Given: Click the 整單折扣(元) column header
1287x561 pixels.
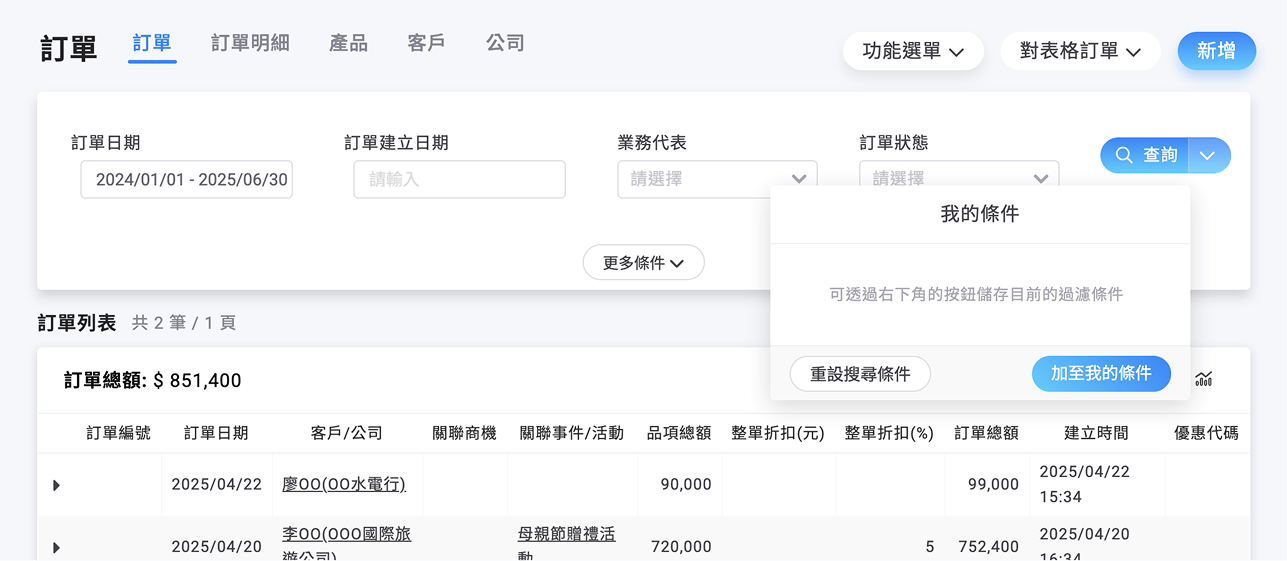Looking at the screenshot, I should coord(778,433).
